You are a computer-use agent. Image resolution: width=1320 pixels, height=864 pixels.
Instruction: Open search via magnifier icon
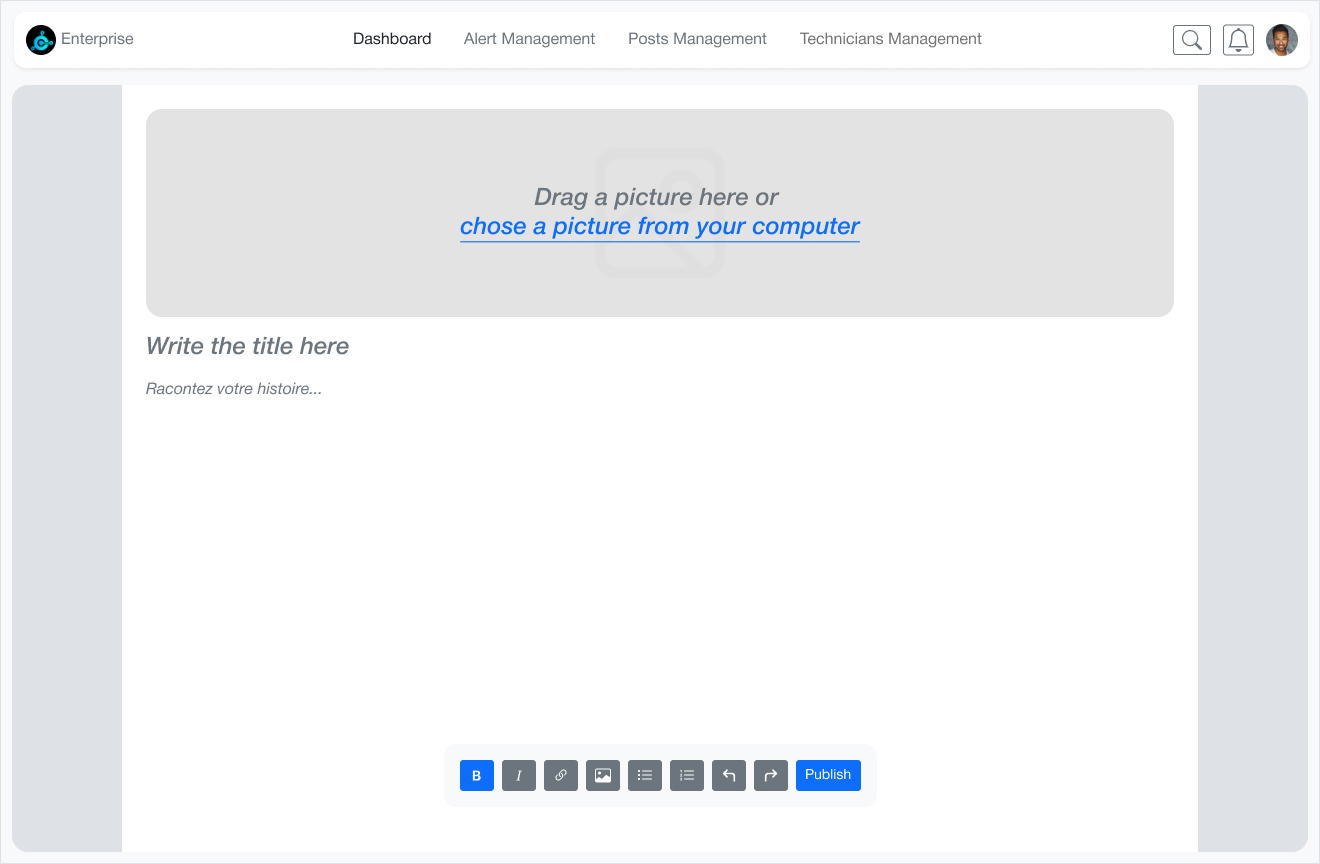pos(1192,40)
